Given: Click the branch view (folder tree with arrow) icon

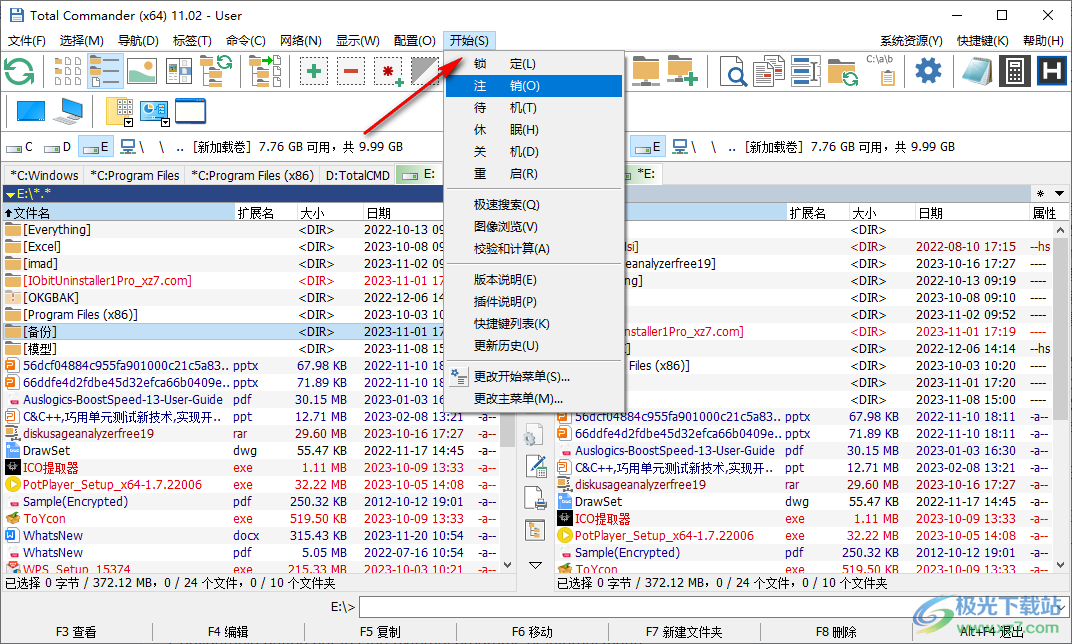Looking at the screenshot, I should [265, 71].
